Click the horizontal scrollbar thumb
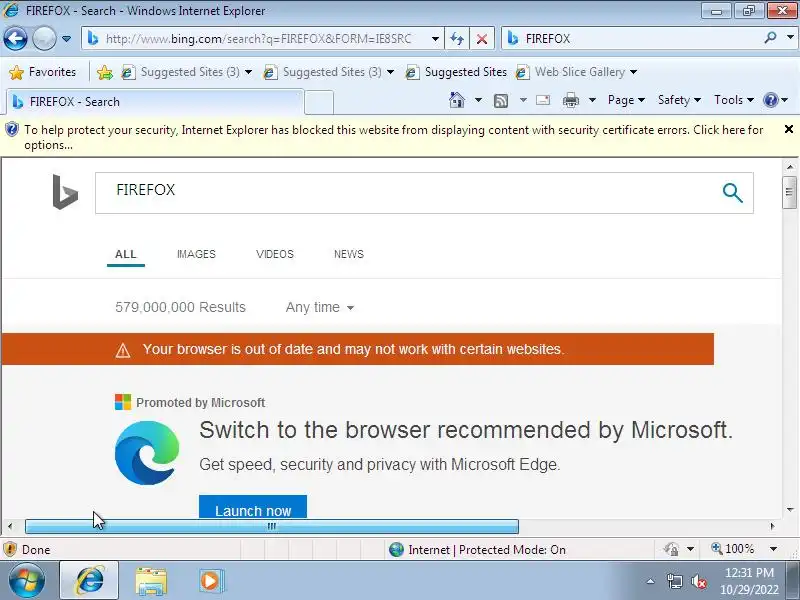The image size is (800, 600). [x=272, y=526]
